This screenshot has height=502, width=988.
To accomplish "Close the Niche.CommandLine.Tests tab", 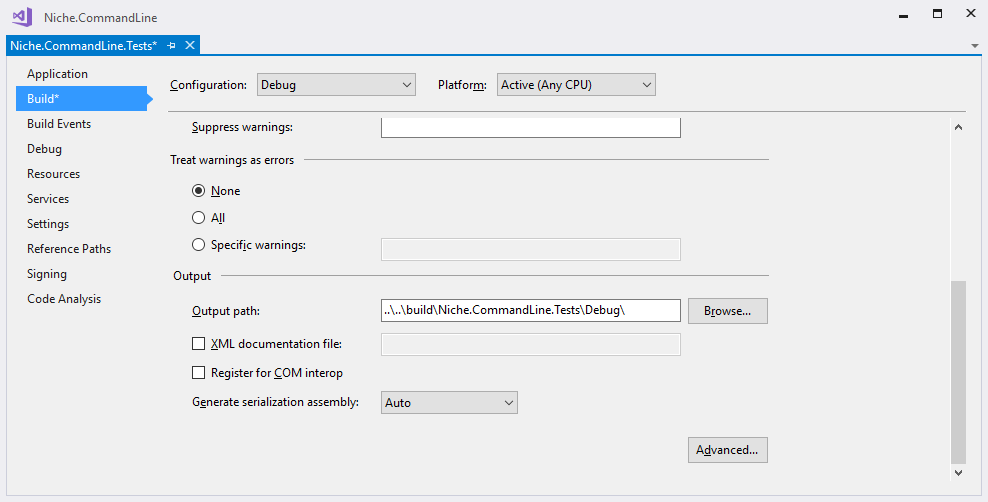I will (190, 45).
